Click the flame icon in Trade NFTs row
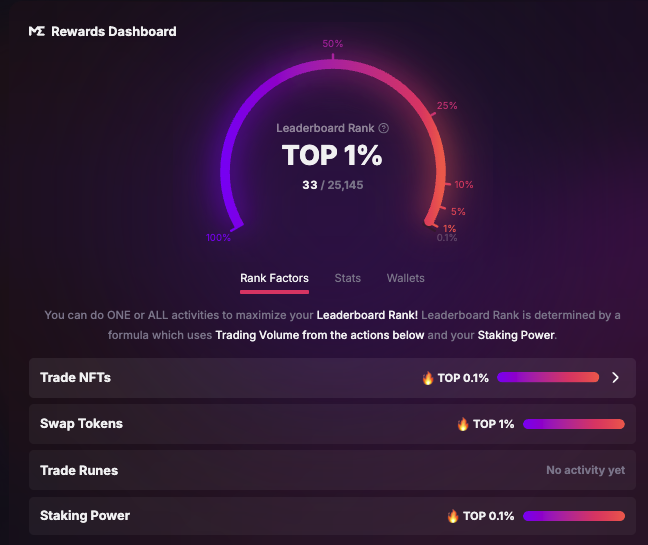 428,378
